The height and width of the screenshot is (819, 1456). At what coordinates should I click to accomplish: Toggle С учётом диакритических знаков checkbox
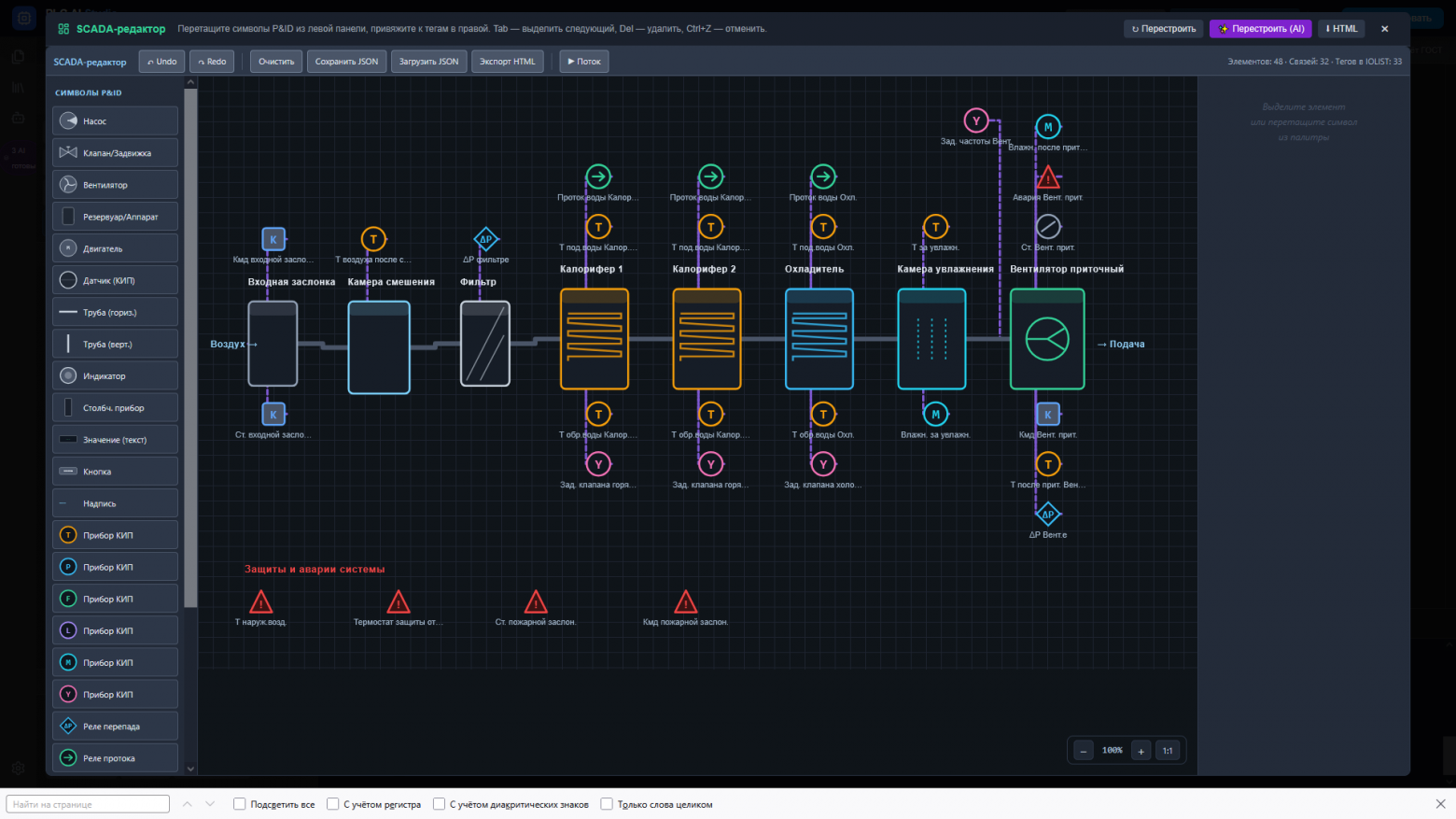pos(439,804)
